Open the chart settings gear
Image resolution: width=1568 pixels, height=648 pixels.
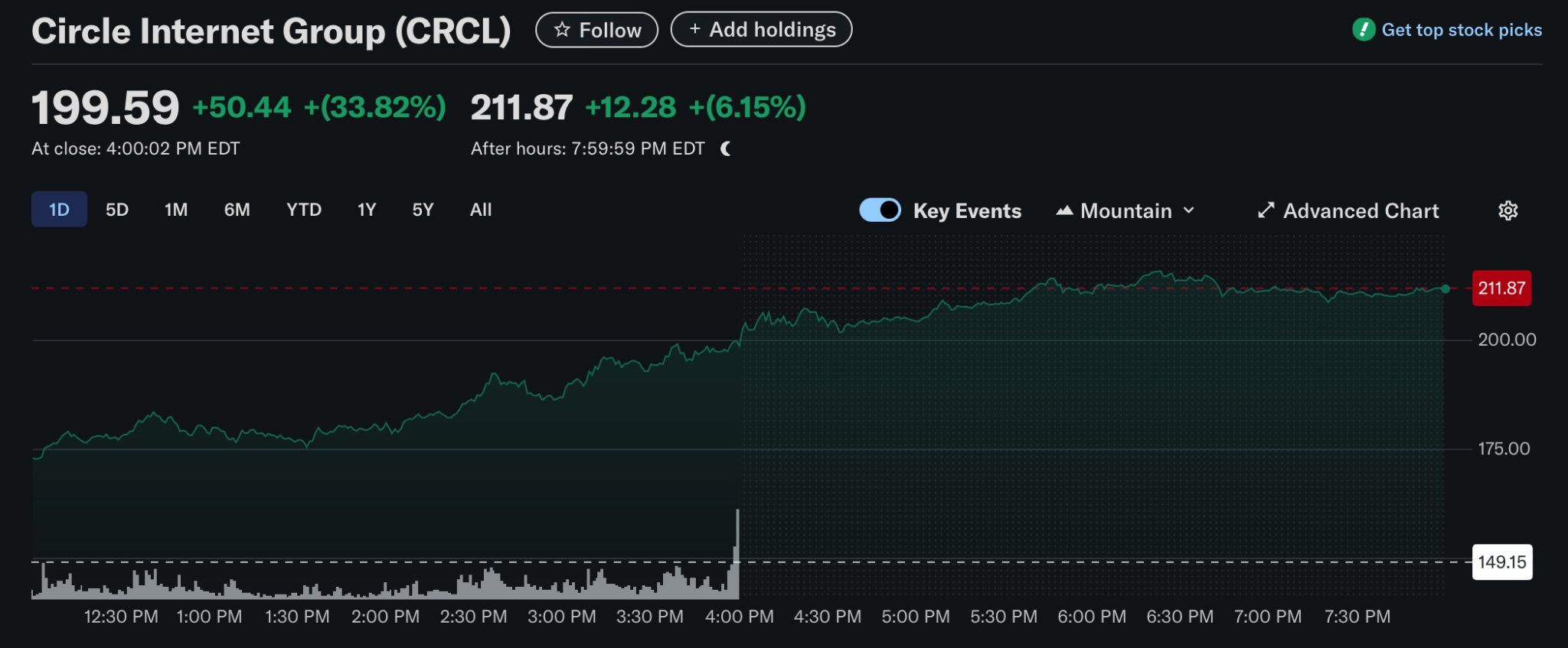tap(1508, 210)
